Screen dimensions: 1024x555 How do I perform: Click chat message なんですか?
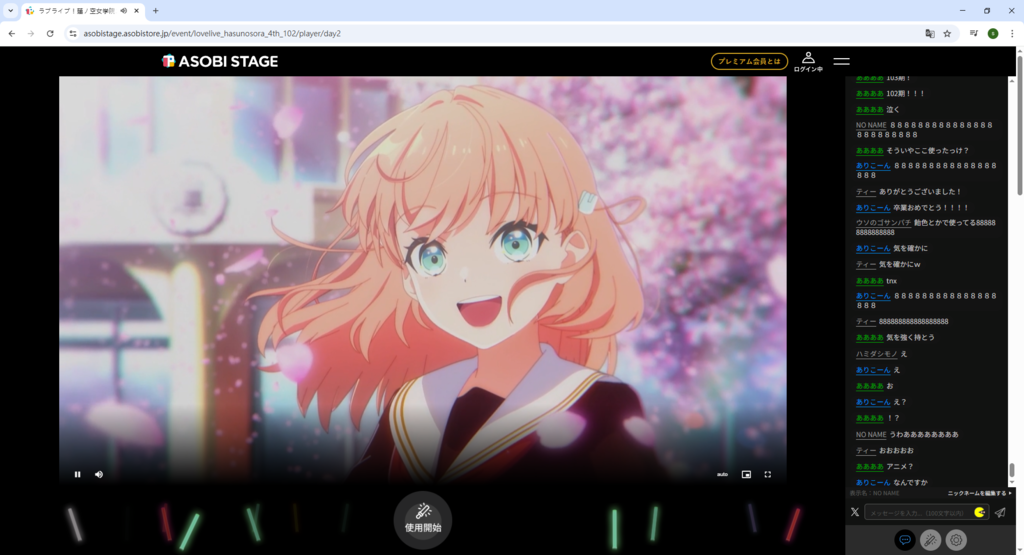click(910, 483)
